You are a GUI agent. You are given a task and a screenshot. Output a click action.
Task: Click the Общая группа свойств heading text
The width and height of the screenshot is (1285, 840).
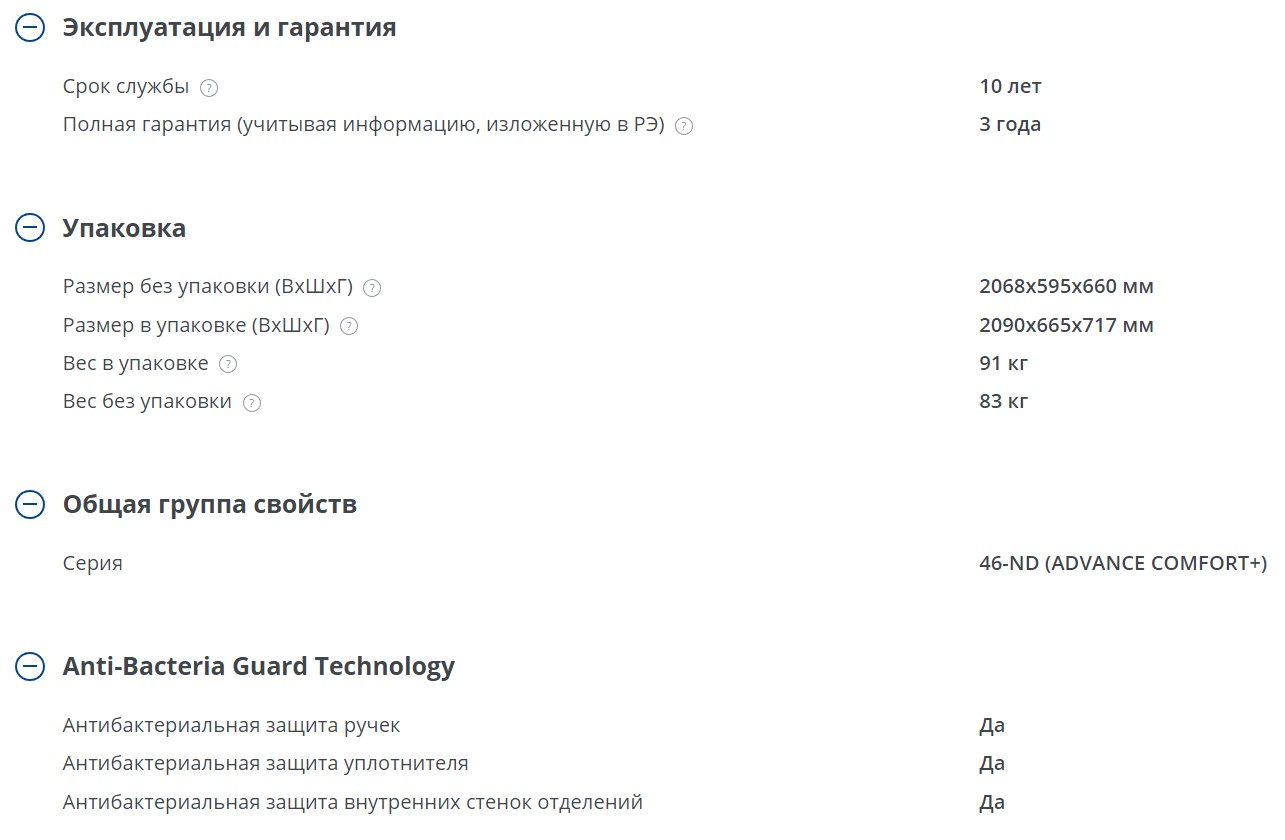pos(210,504)
